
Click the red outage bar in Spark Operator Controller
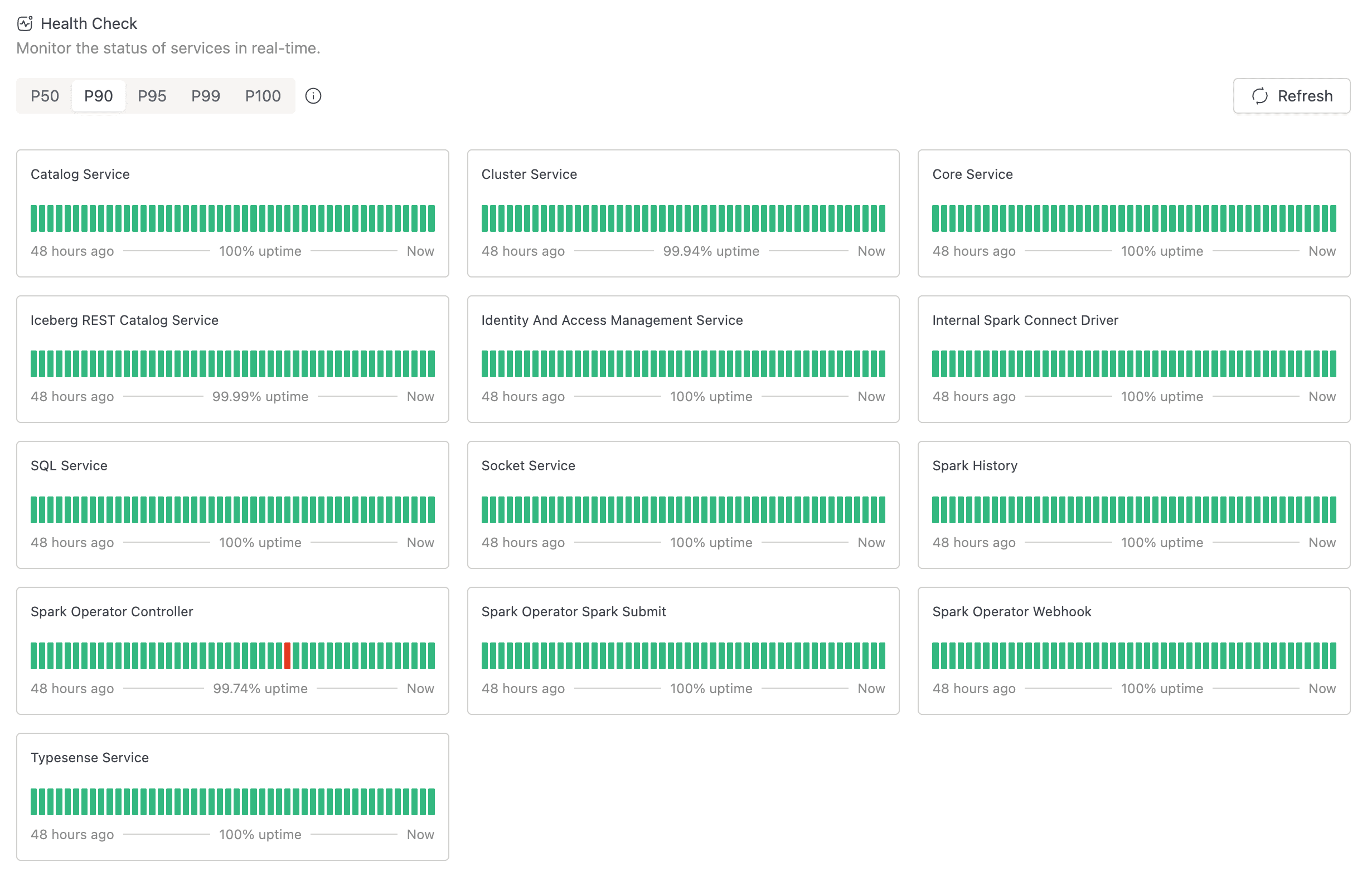click(x=287, y=655)
